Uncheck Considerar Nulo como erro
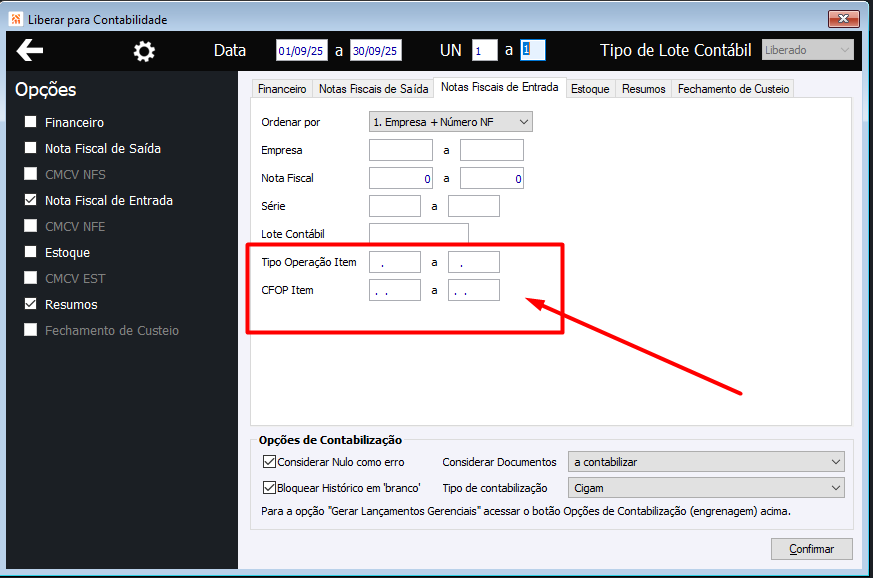 tap(269, 462)
